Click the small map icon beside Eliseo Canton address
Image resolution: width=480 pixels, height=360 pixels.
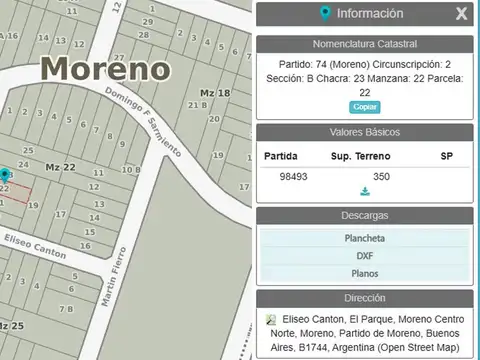271,320
